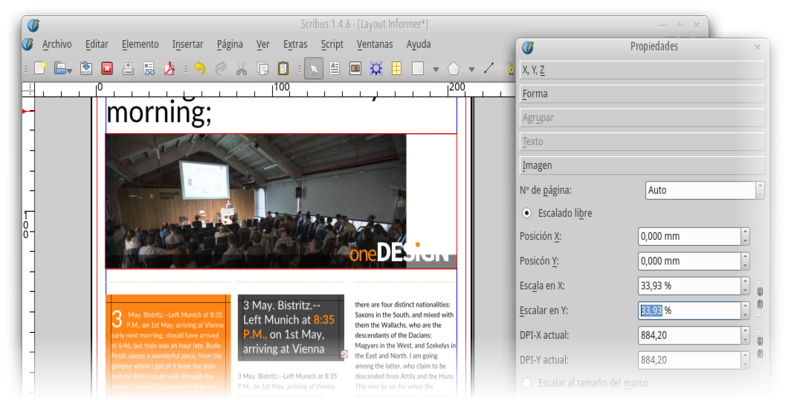Click the red Close document icon

tap(107, 68)
